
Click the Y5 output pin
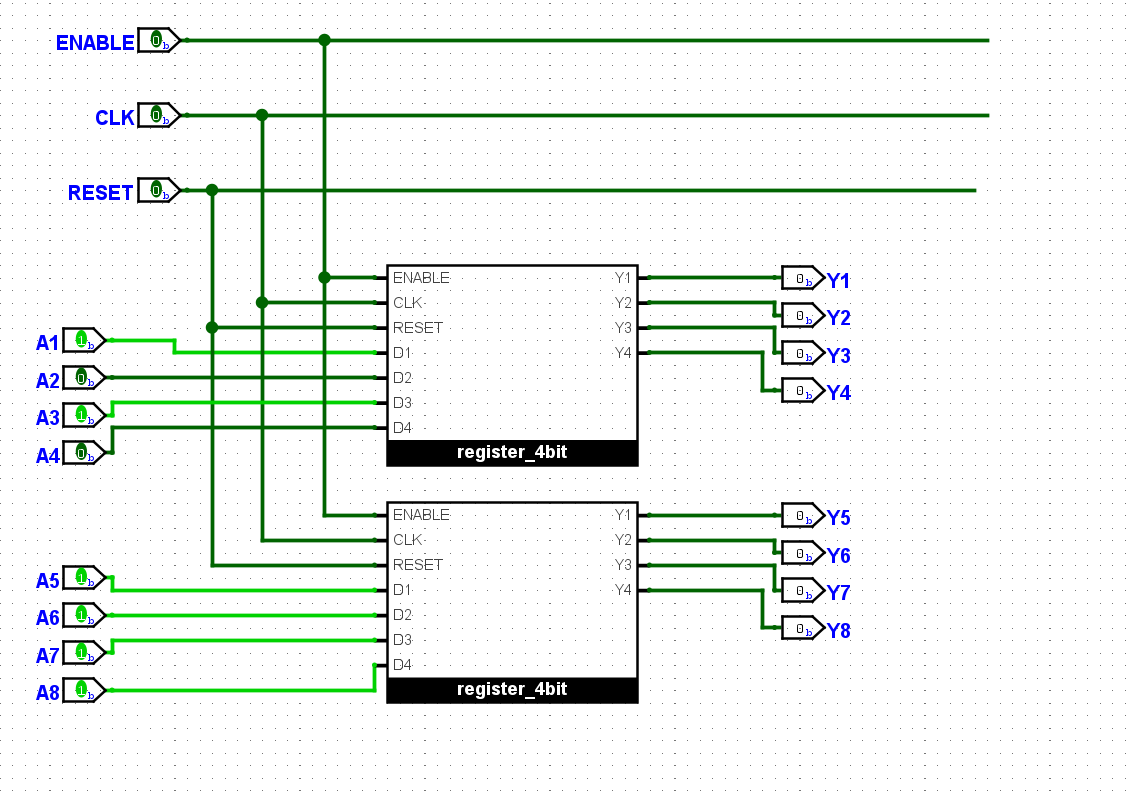point(800,516)
